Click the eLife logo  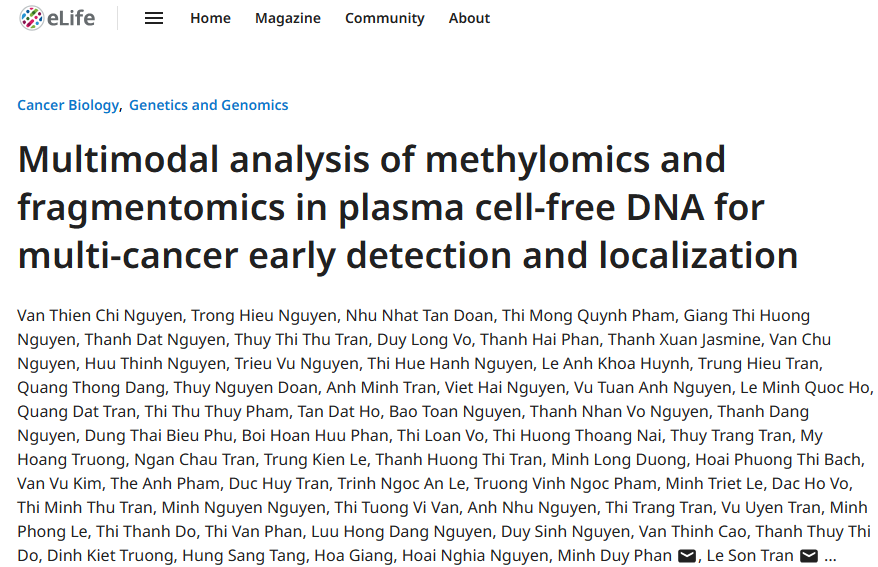pyautogui.click(x=57, y=18)
